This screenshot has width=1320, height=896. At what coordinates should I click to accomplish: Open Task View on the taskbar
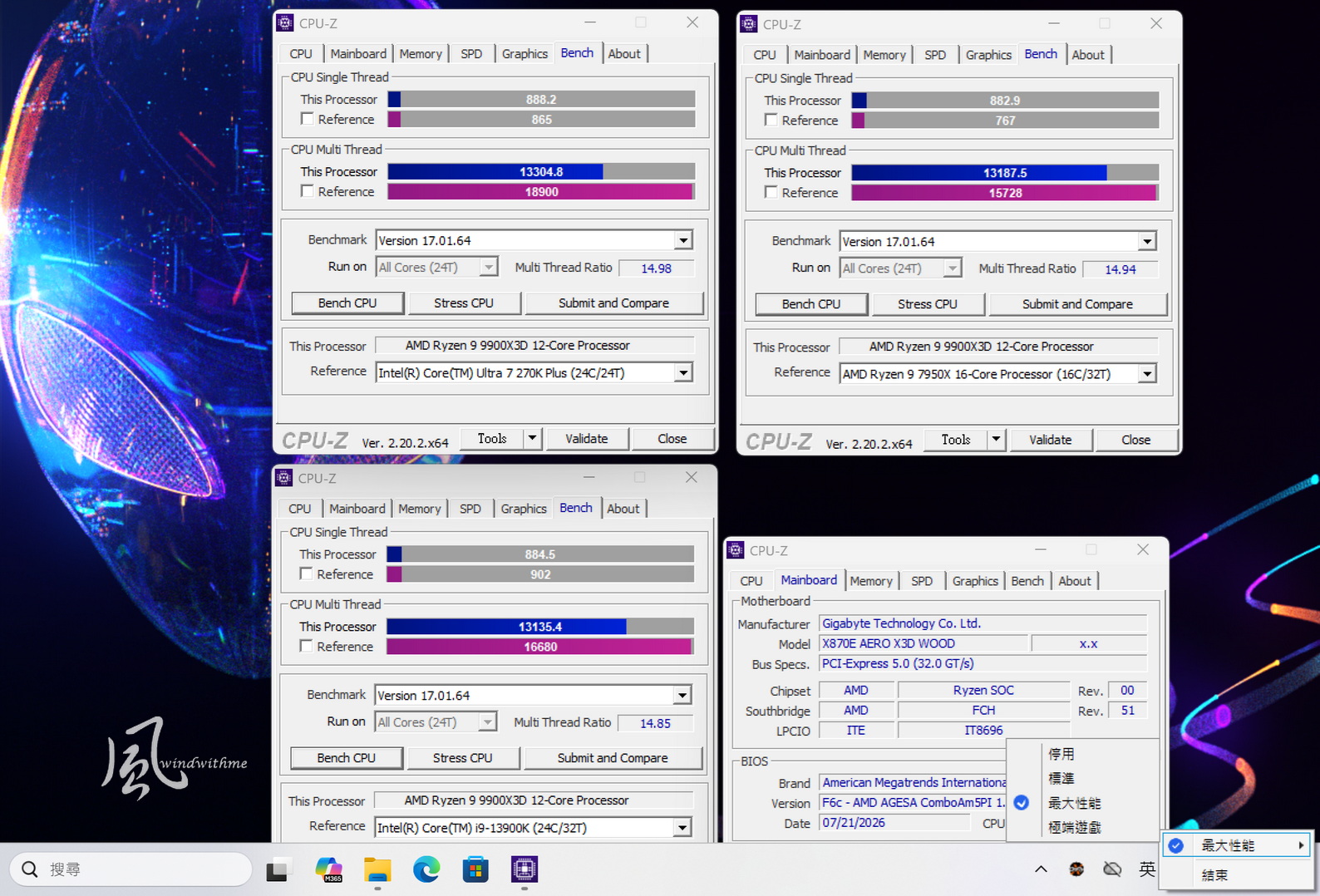coord(278,869)
